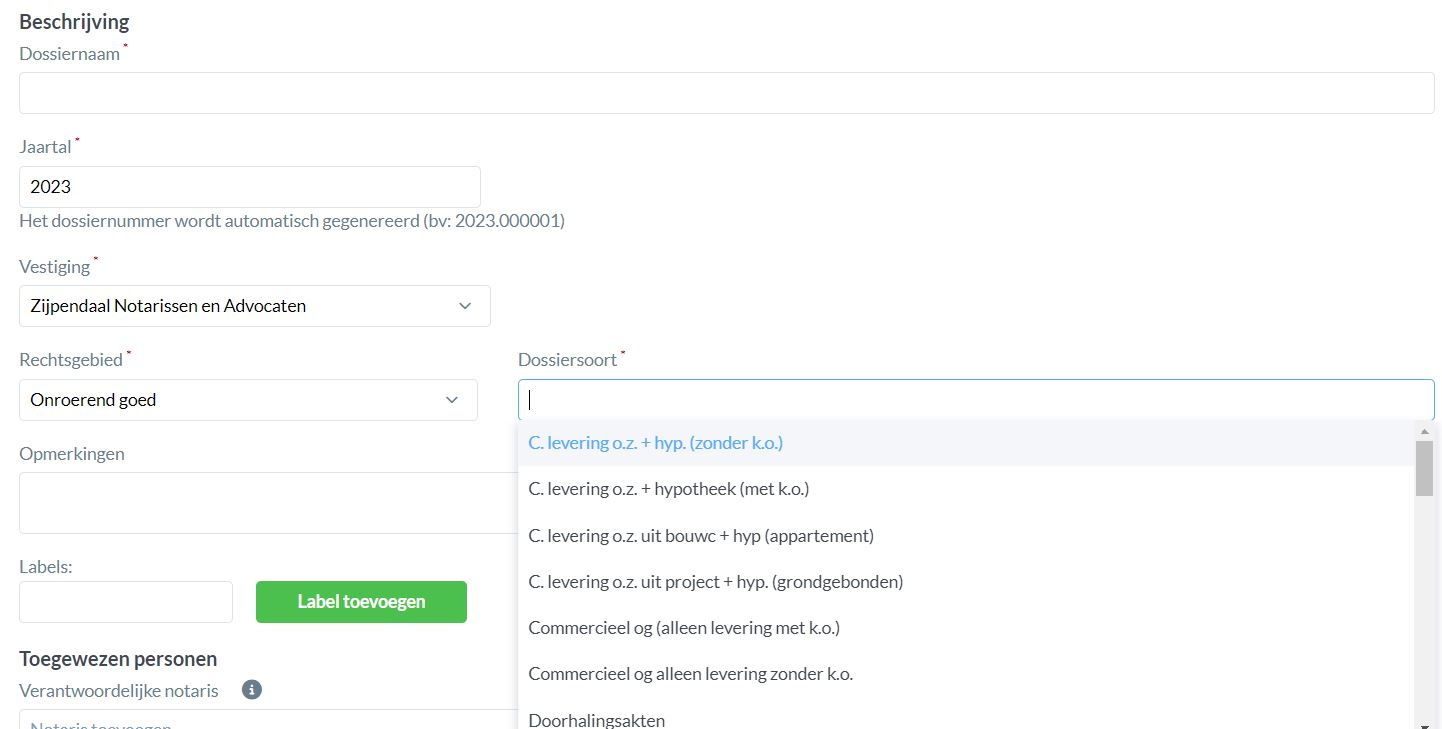
Task: Focus the Dossiersoort search combo box
Action: [x=975, y=400]
